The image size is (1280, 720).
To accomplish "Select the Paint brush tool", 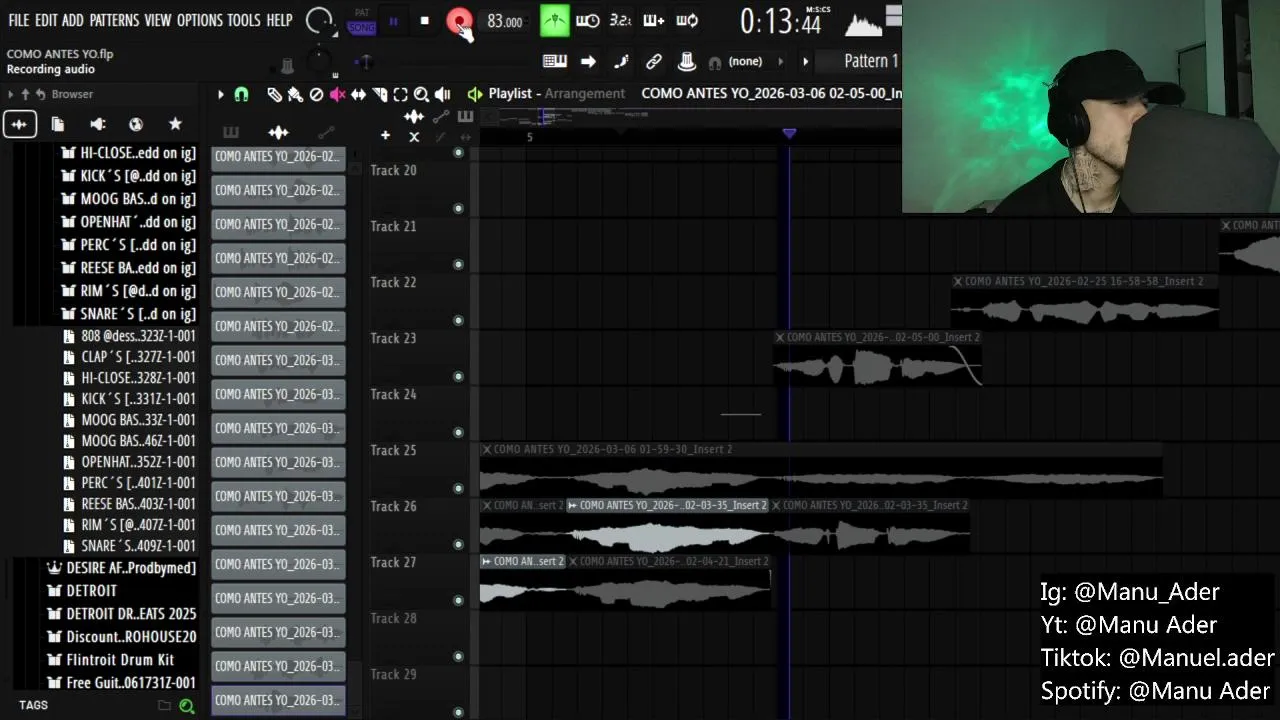I will [295, 94].
